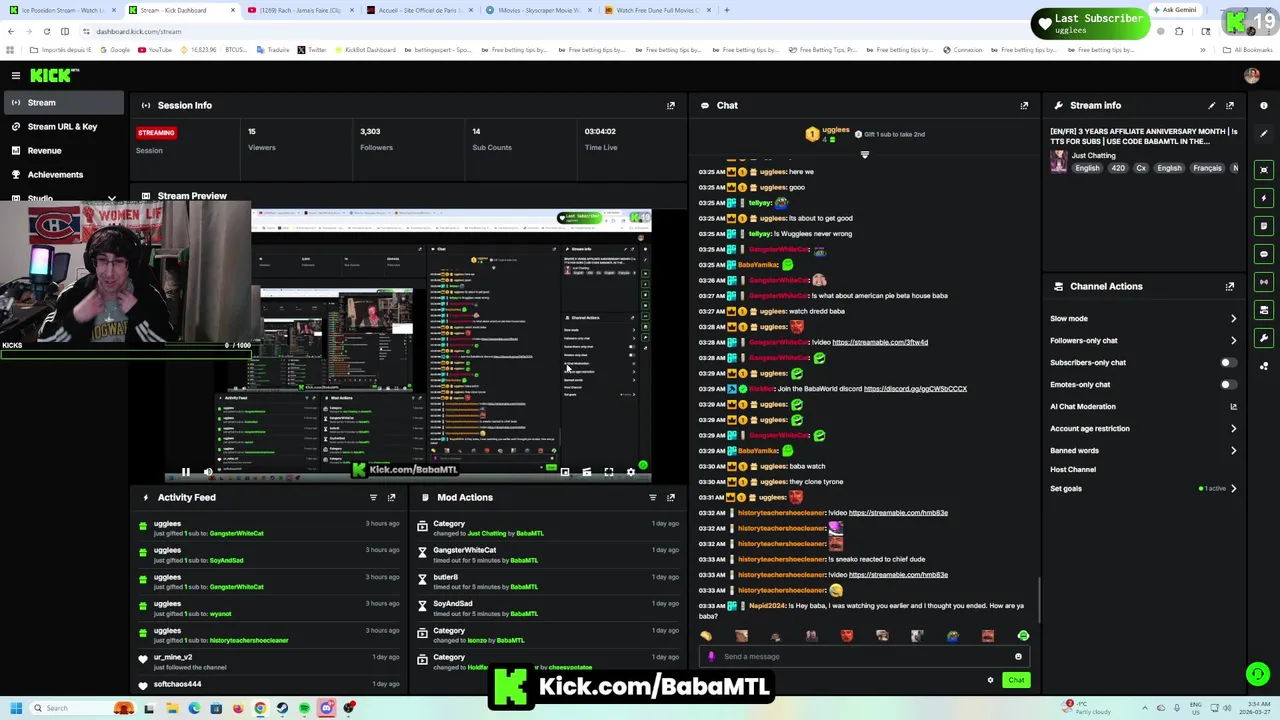Toggle Chat widget in right rail
Image resolution: width=1280 pixels, height=720 pixels.
coord(1265,254)
